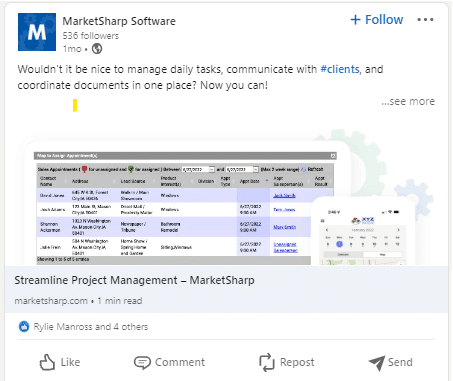
Task: Click the globe public visibility icon
Action: tap(97, 49)
